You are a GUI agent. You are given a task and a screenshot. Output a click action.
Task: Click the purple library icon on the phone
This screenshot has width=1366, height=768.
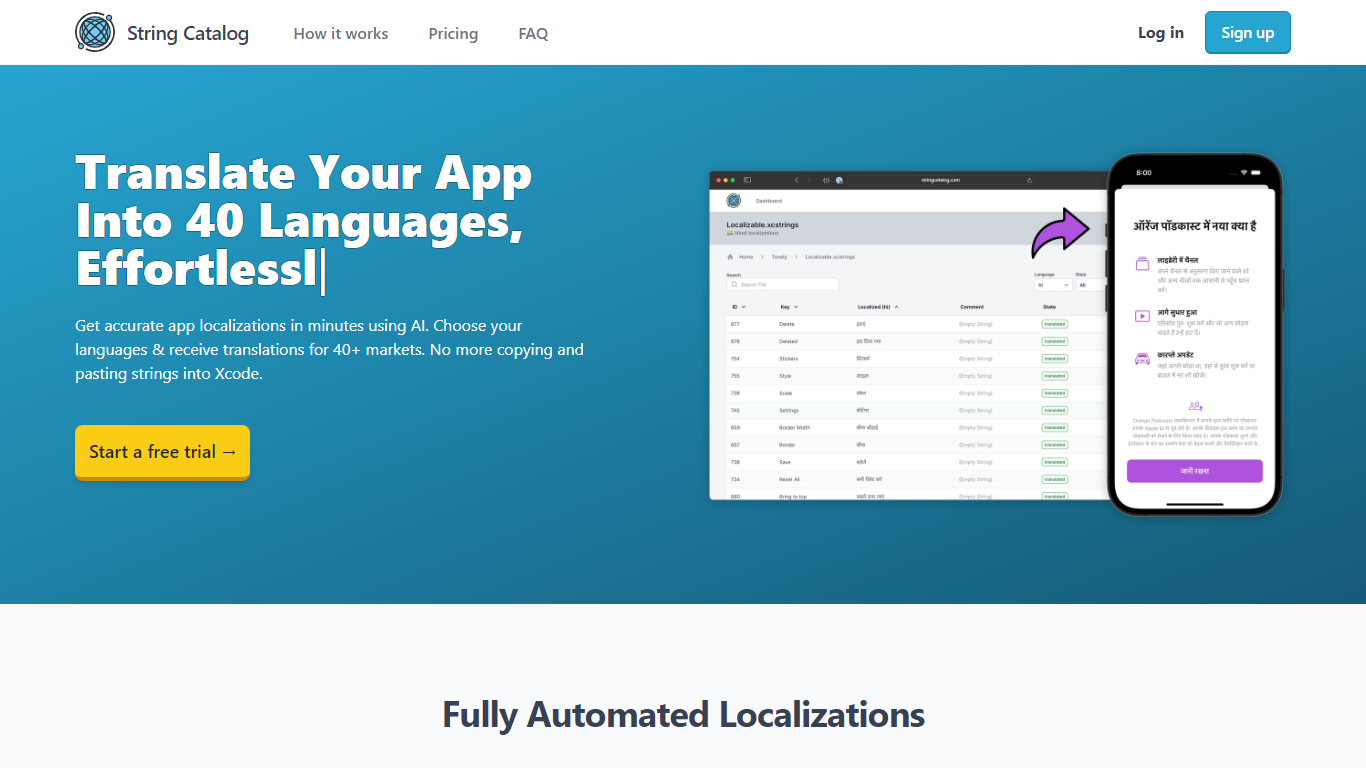(x=1142, y=264)
